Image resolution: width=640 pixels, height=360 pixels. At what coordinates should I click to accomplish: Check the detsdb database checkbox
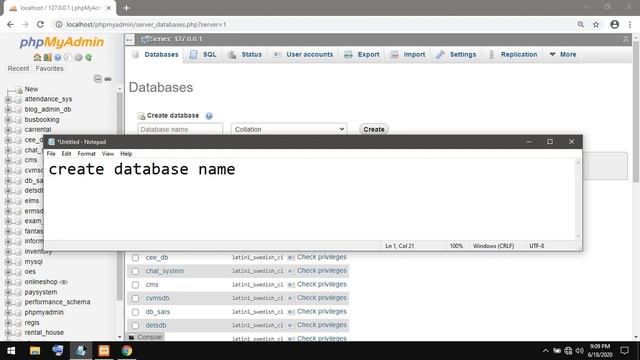pyautogui.click(x=136, y=326)
